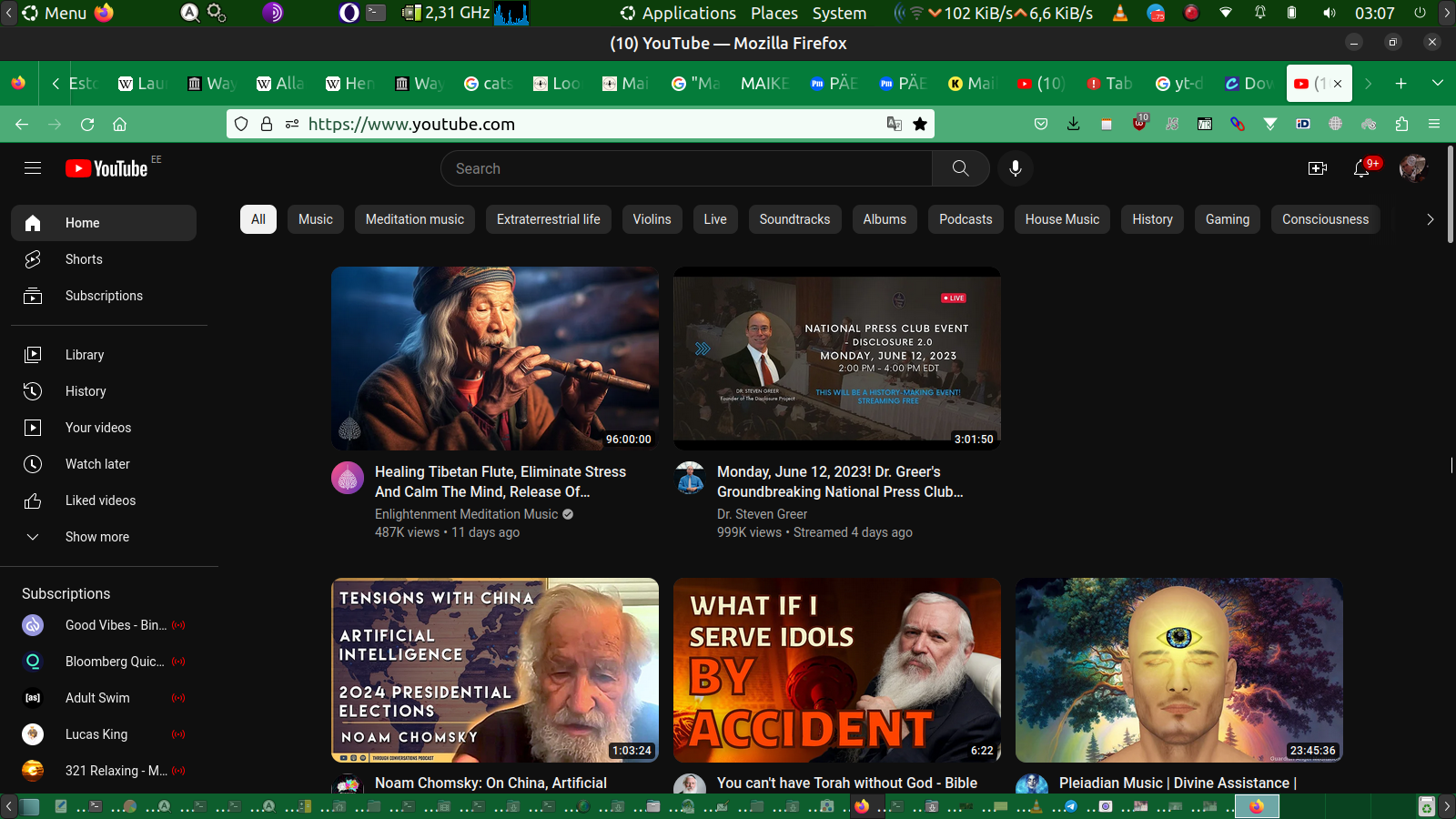Switch to the yt-d browser tab
Image resolution: width=1456 pixels, height=819 pixels.
coord(1179,84)
